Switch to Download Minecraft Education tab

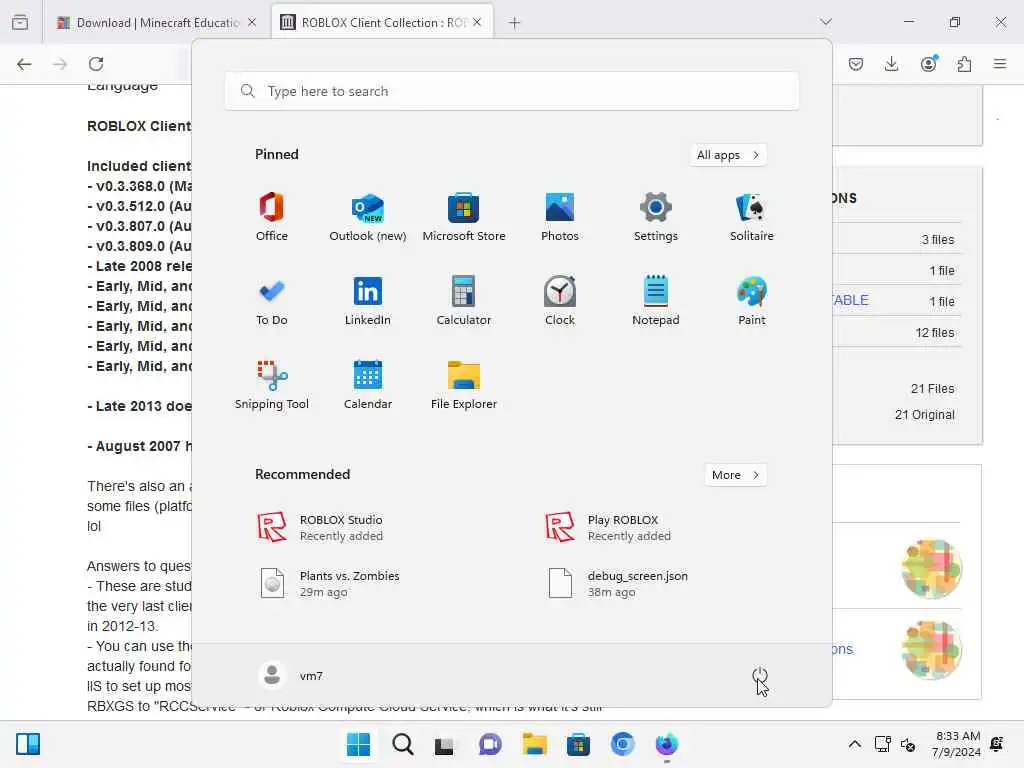(157, 23)
